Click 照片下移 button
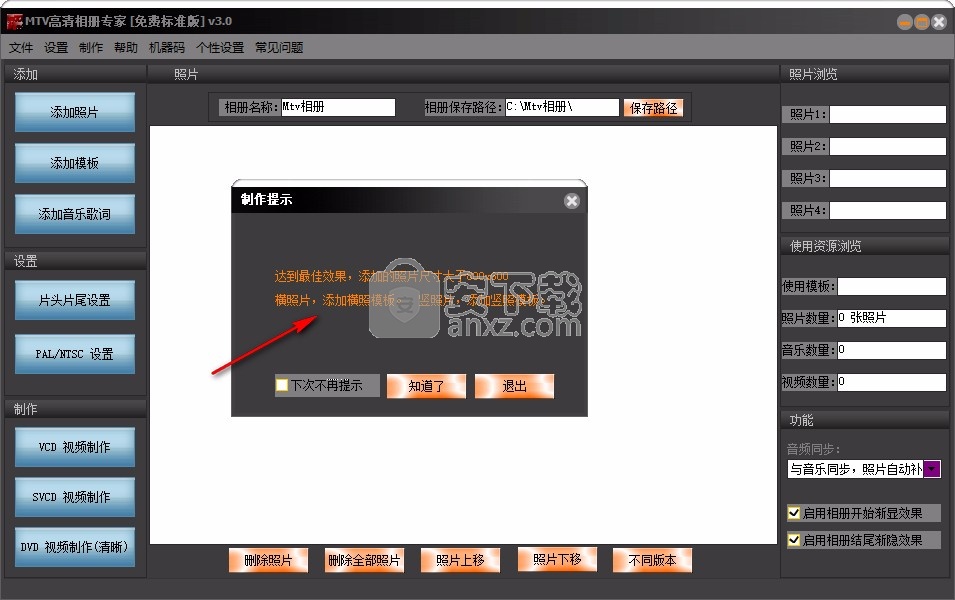The height and width of the screenshot is (600, 955). pos(557,559)
